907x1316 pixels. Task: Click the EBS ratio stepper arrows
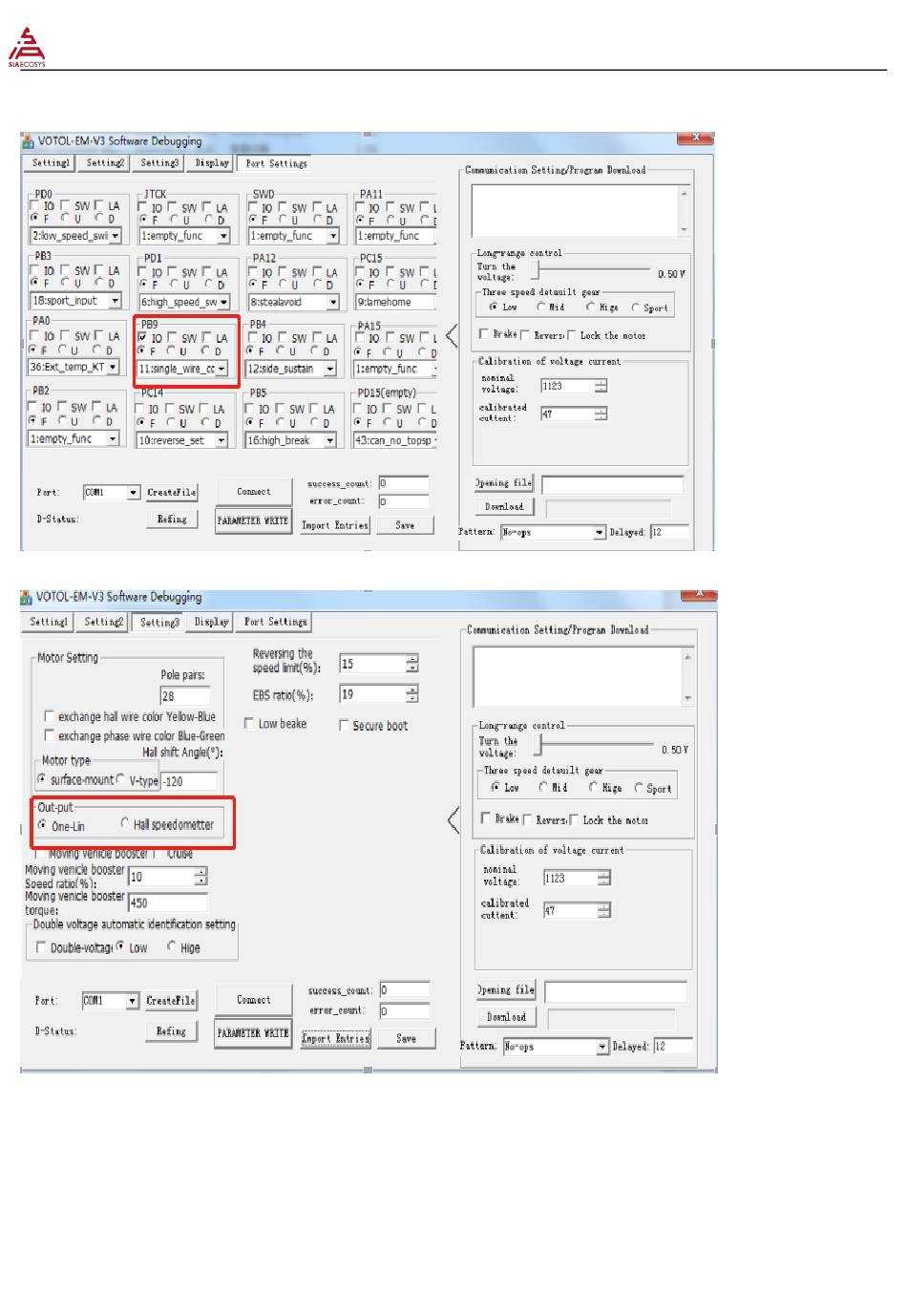pyautogui.click(x=411, y=693)
